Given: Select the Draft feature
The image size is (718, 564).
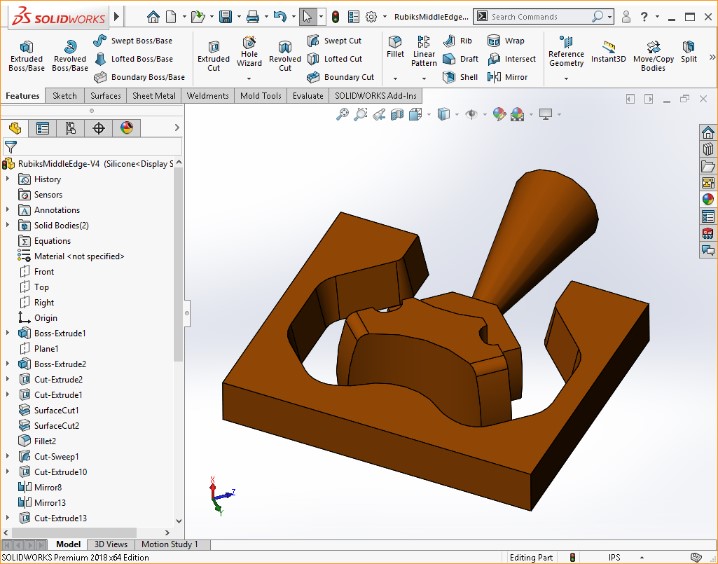Looking at the screenshot, I should click(x=461, y=59).
